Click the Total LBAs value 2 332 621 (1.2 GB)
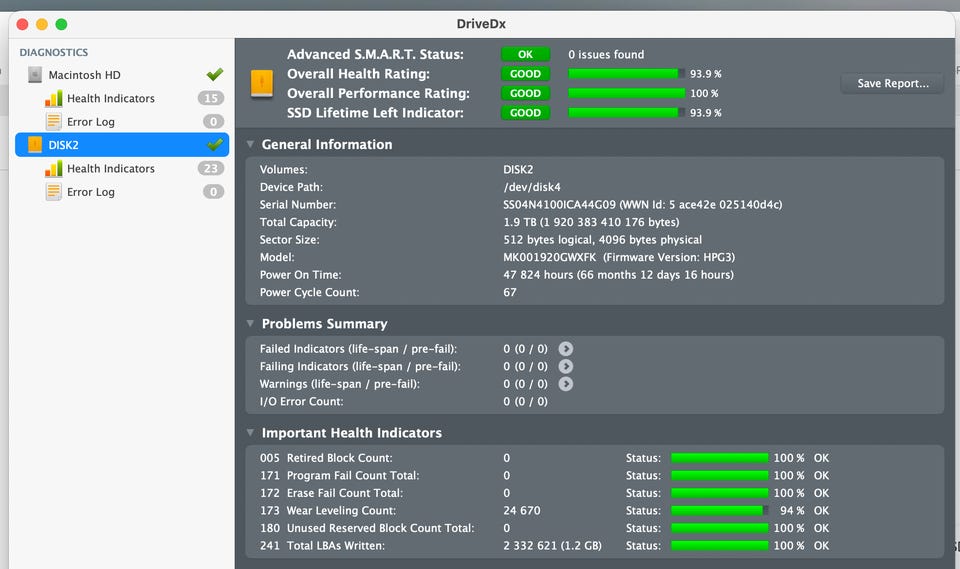 [552, 546]
